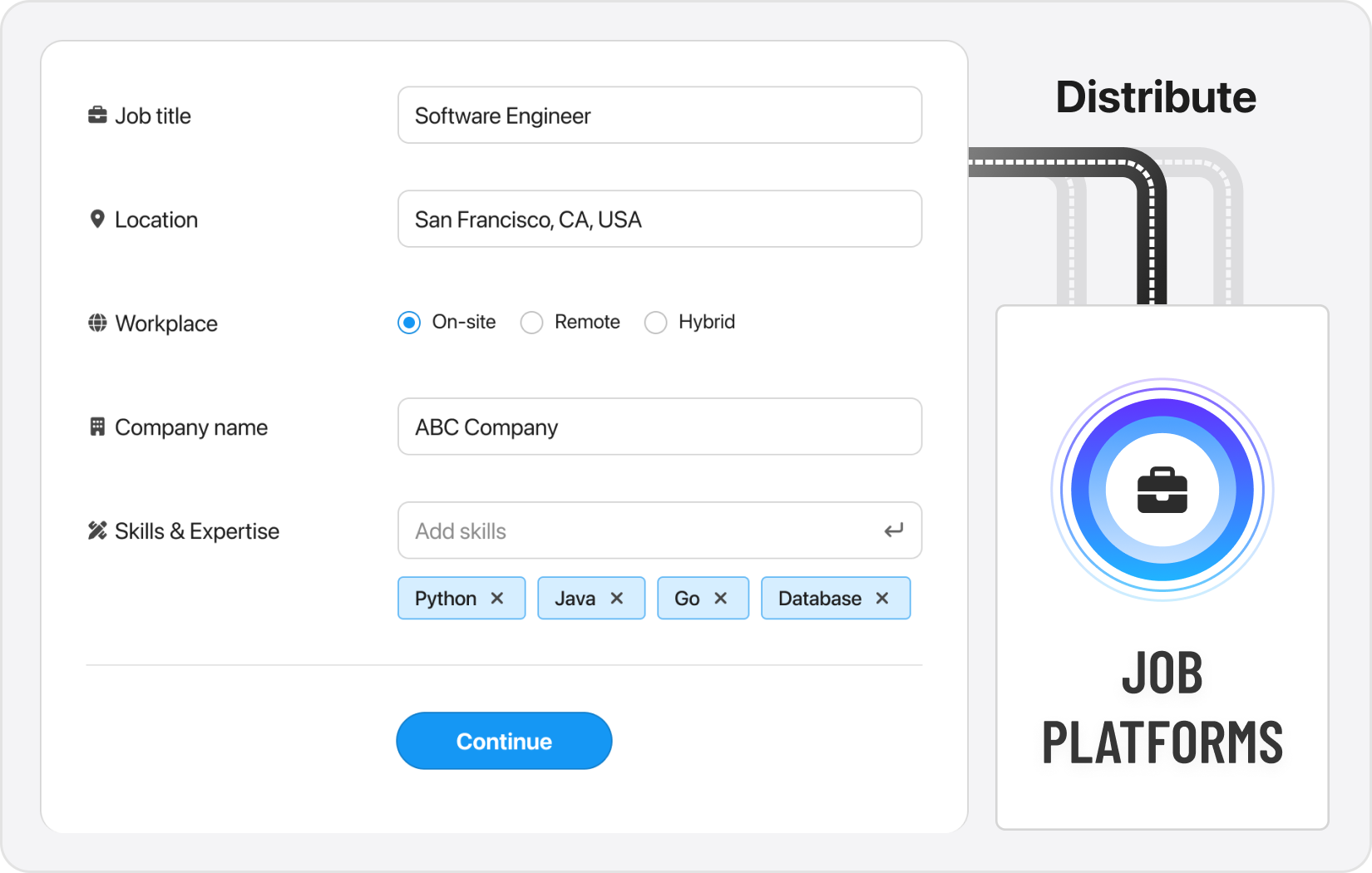Pick the Hybrid workplace radio button

point(655,323)
